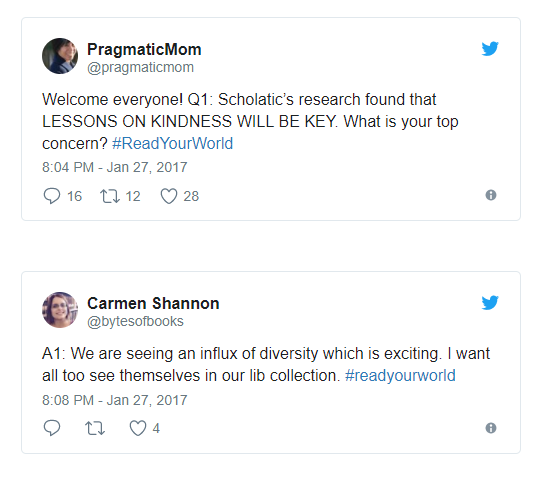Screen dimensions: 547x482
Task: Click the Twitter bird icon on Carmen Shannon's tweet
Action: tap(490, 303)
